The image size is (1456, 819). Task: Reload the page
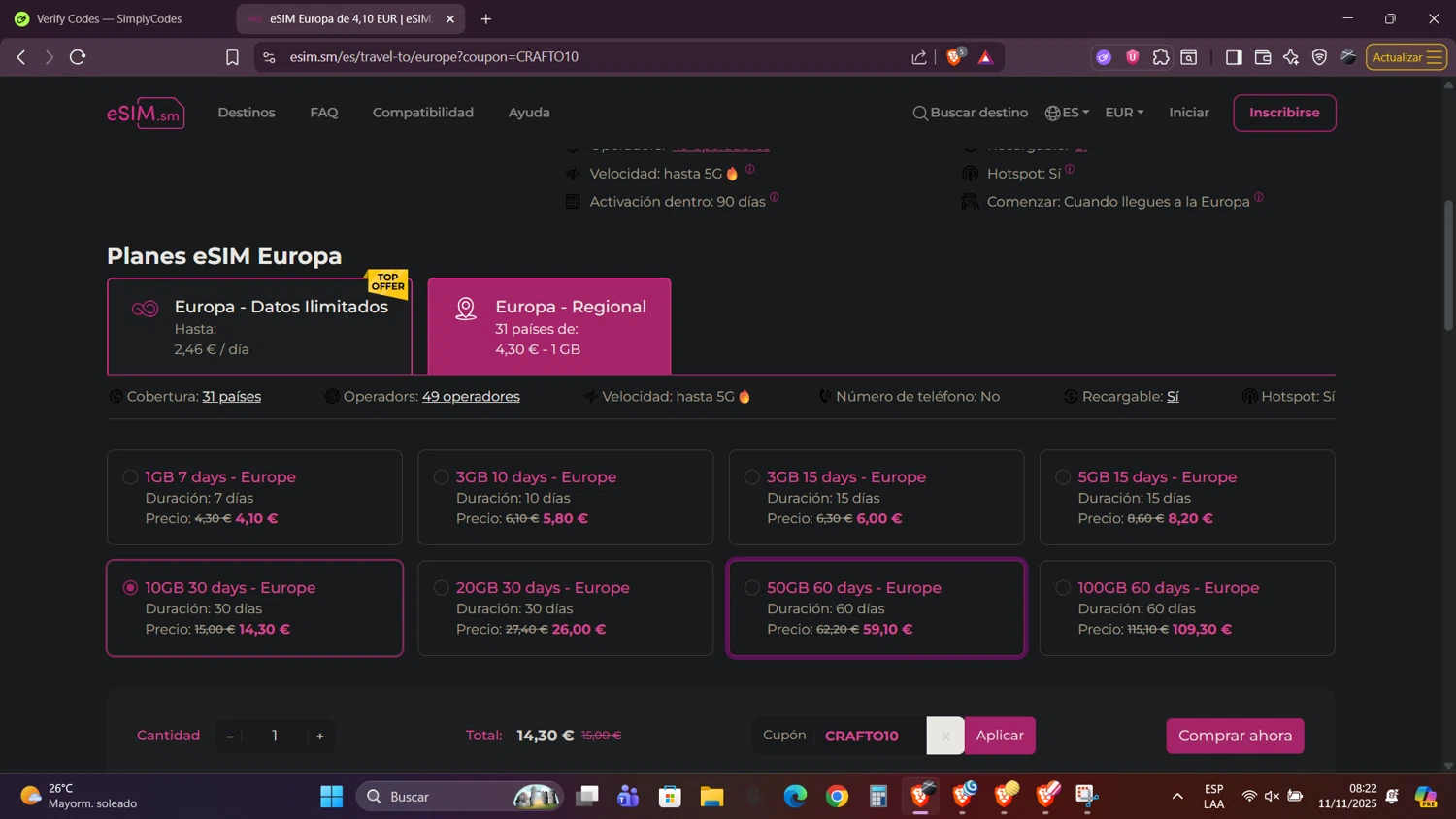tap(78, 57)
